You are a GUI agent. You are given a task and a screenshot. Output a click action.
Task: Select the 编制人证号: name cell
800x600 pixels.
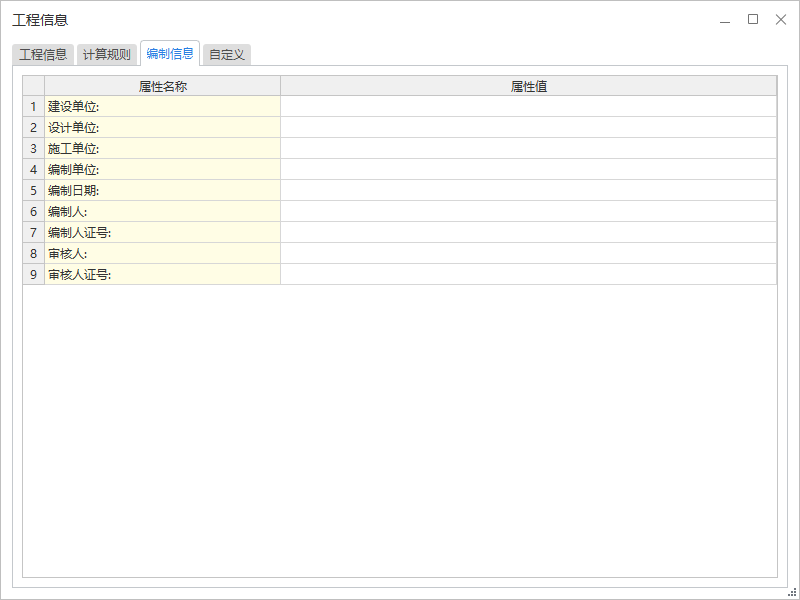(x=162, y=232)
